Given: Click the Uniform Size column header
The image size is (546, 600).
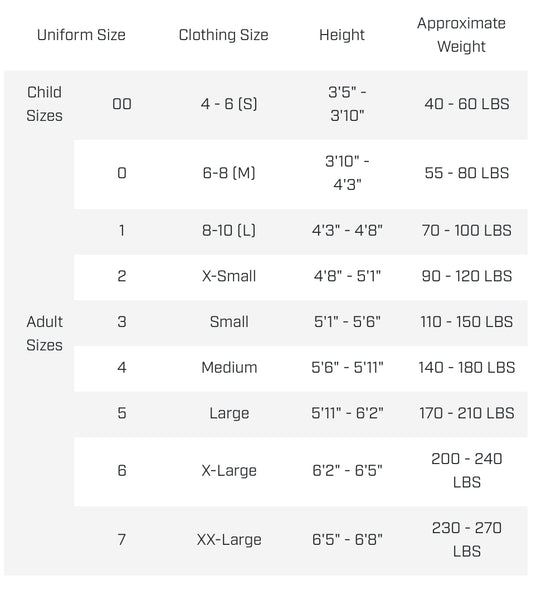Looking at the screenshot, I should tap(81, 35).
